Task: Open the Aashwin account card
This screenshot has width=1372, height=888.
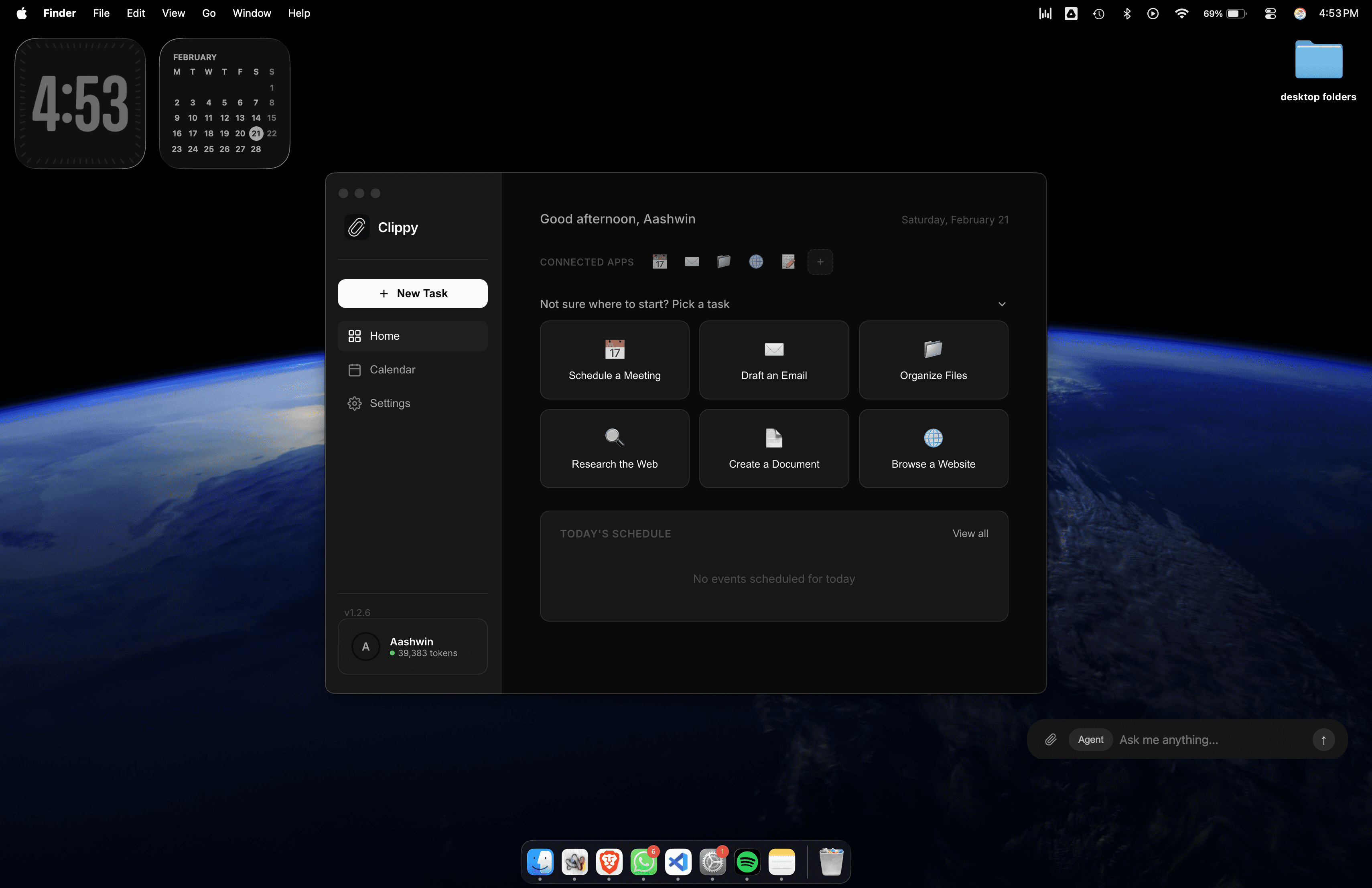Action: pos(412,647)
